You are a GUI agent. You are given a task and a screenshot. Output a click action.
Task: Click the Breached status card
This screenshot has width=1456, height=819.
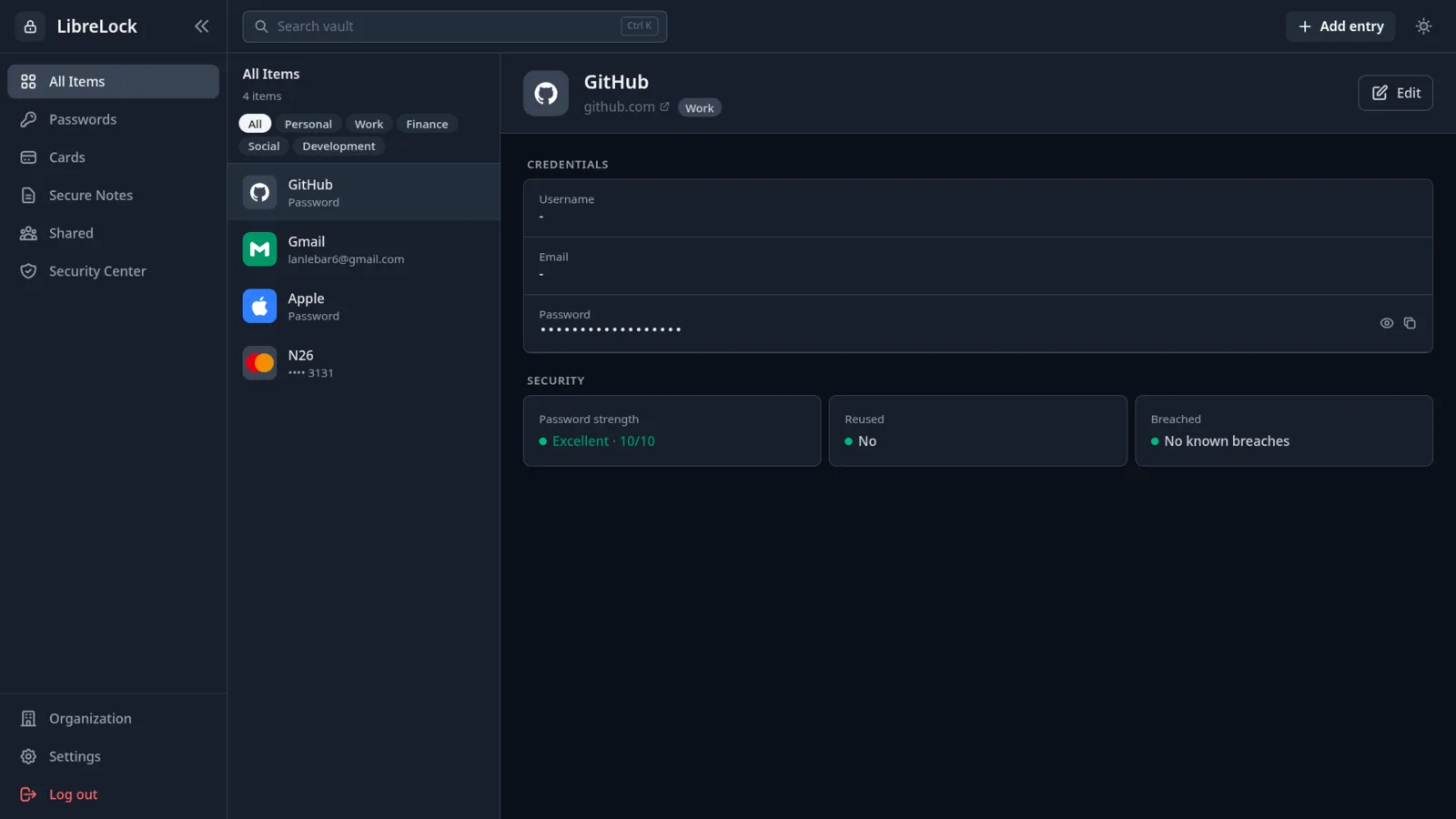(x=1283, y=430)
